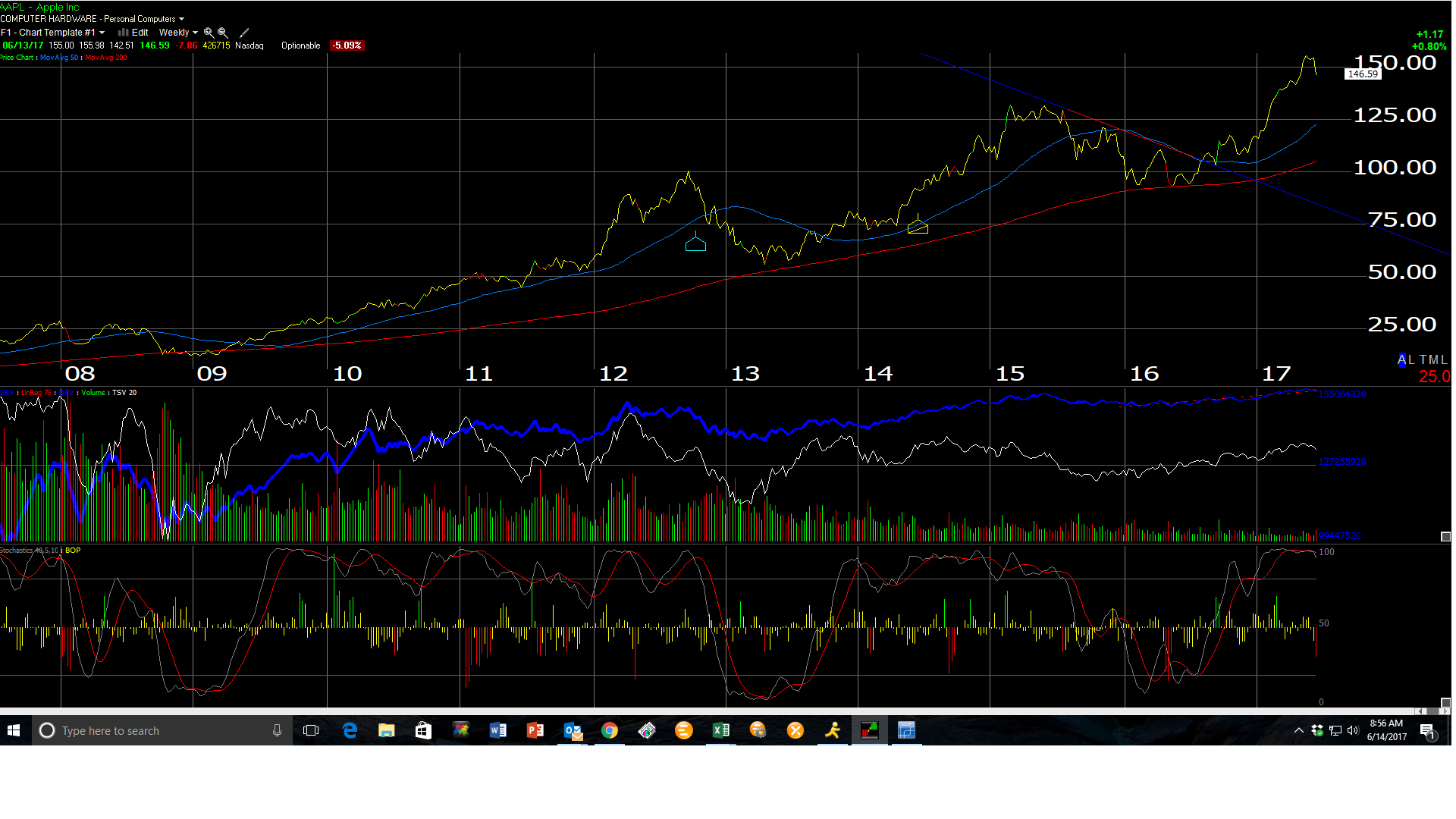
Task: Toggle the T scaling option
Action: (x=1423, y=360)
